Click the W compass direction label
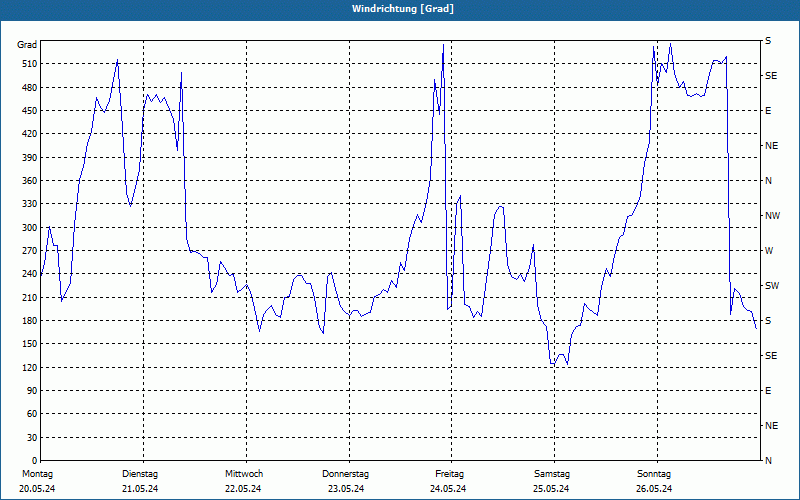The height and width of the screenshot is (500, 800). tap(769, 251)
